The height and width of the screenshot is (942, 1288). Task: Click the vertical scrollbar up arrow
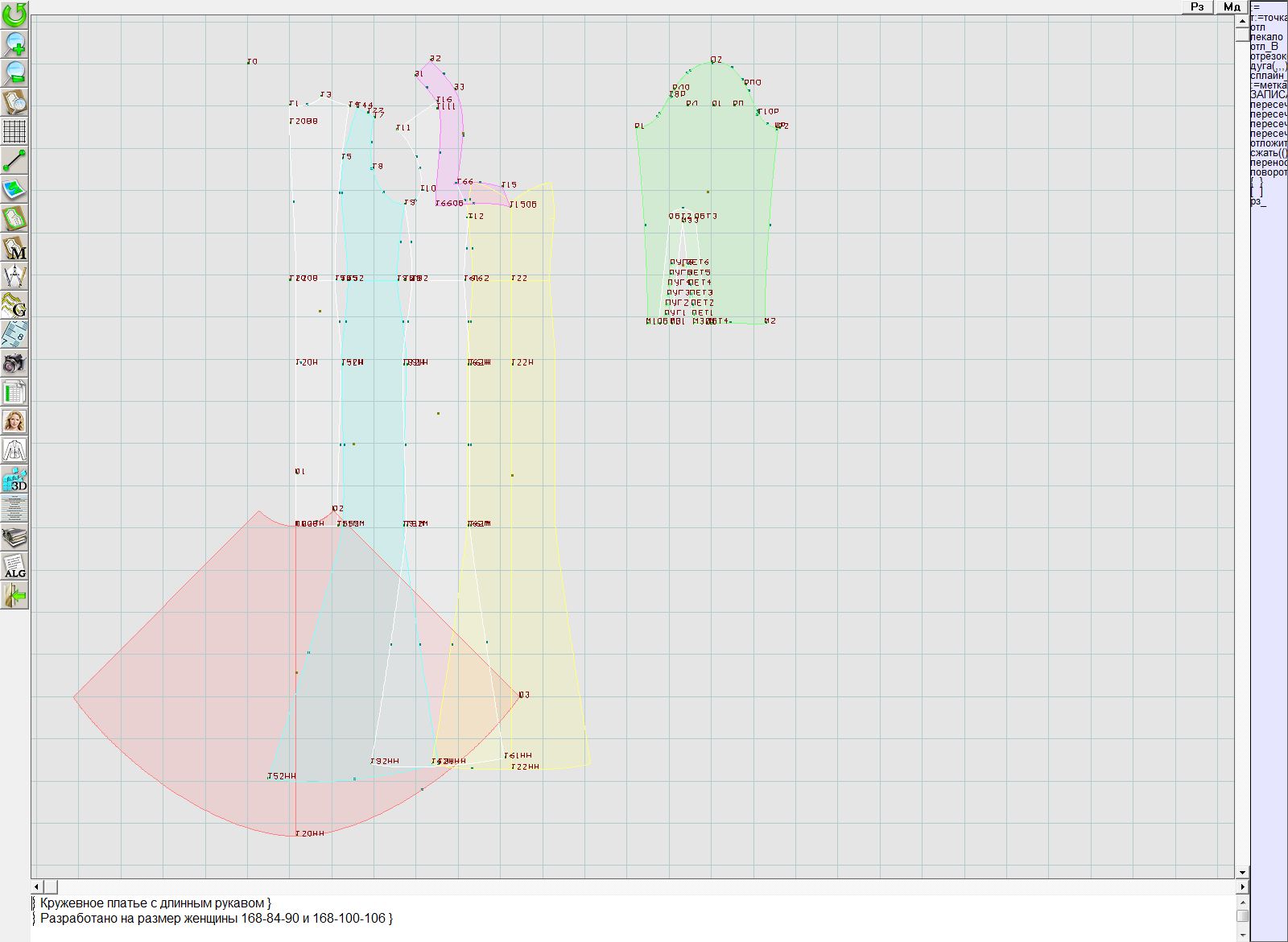pos(1242,19)
